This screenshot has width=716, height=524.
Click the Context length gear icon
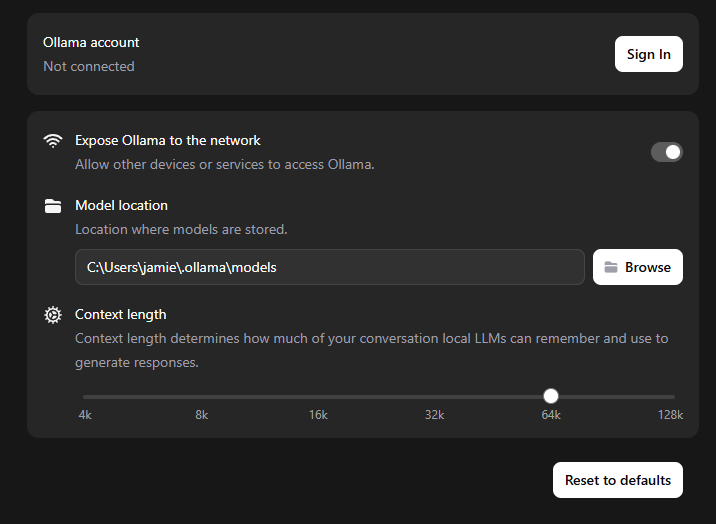[53, 315]
